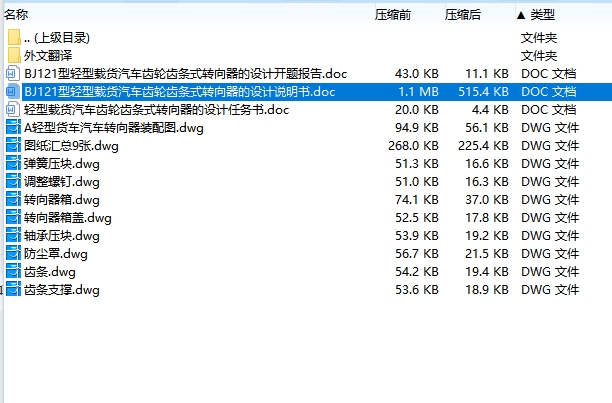Click the DWG icon of 转向器箱盖.dwg
This screenshot has width=612, height=403.
point(13,217)
